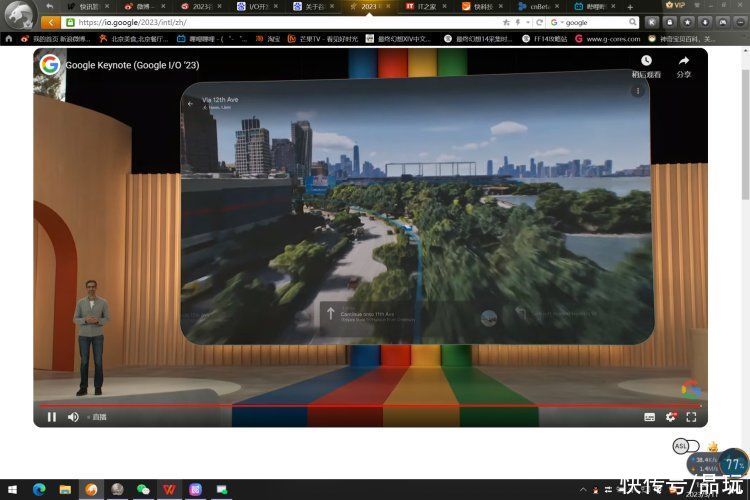Click the Share arrow on video
This screenshot has width=750, height=500.
684,60
